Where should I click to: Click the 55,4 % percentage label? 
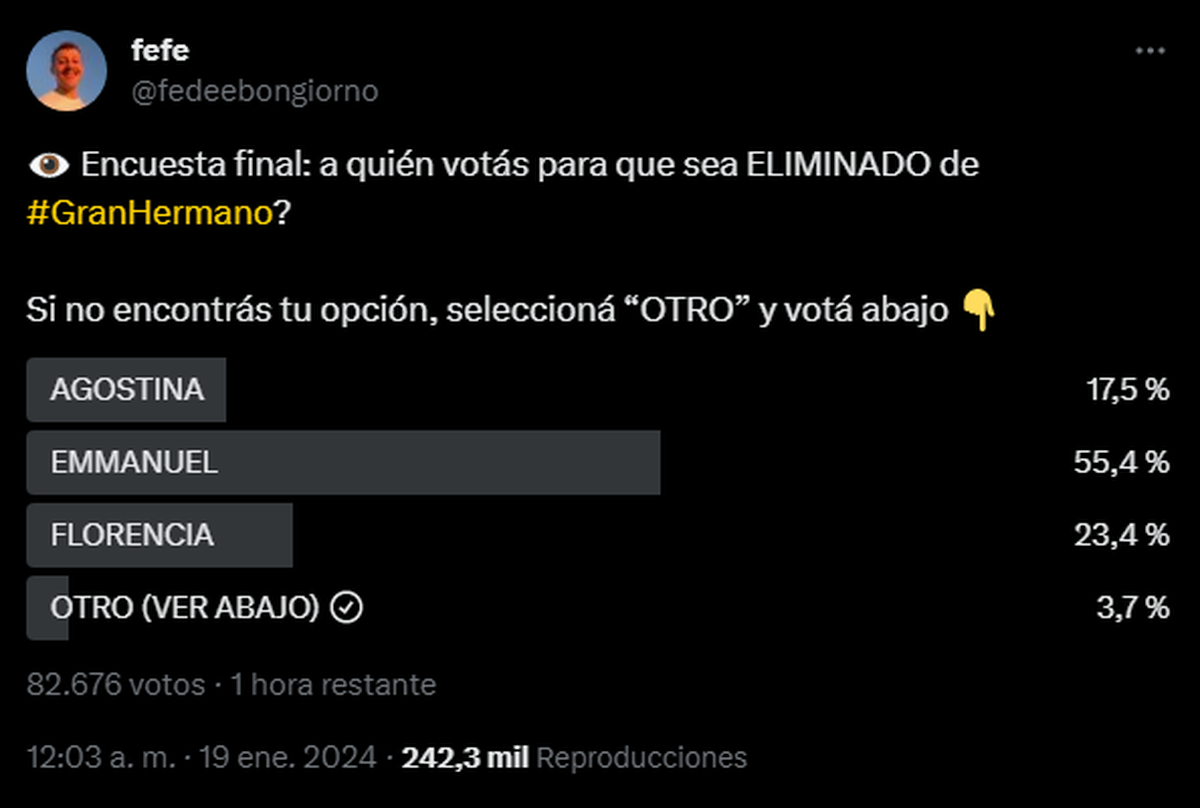coord(1125,462)
